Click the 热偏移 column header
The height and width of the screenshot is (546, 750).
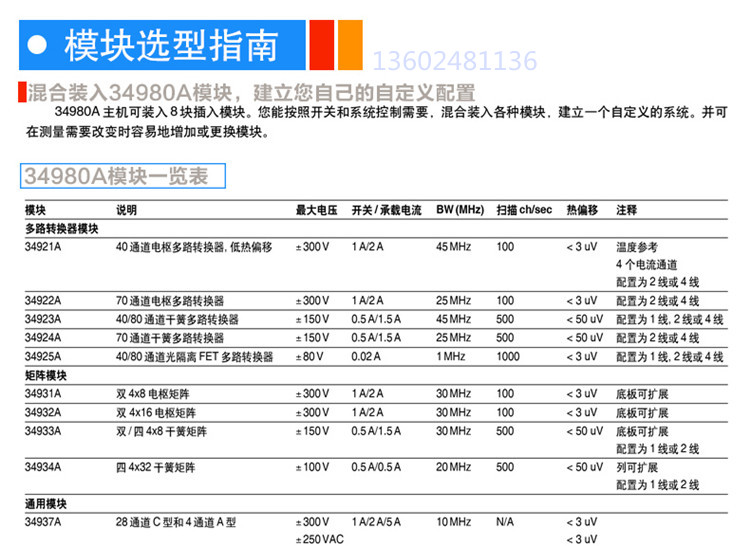[582, 210]
